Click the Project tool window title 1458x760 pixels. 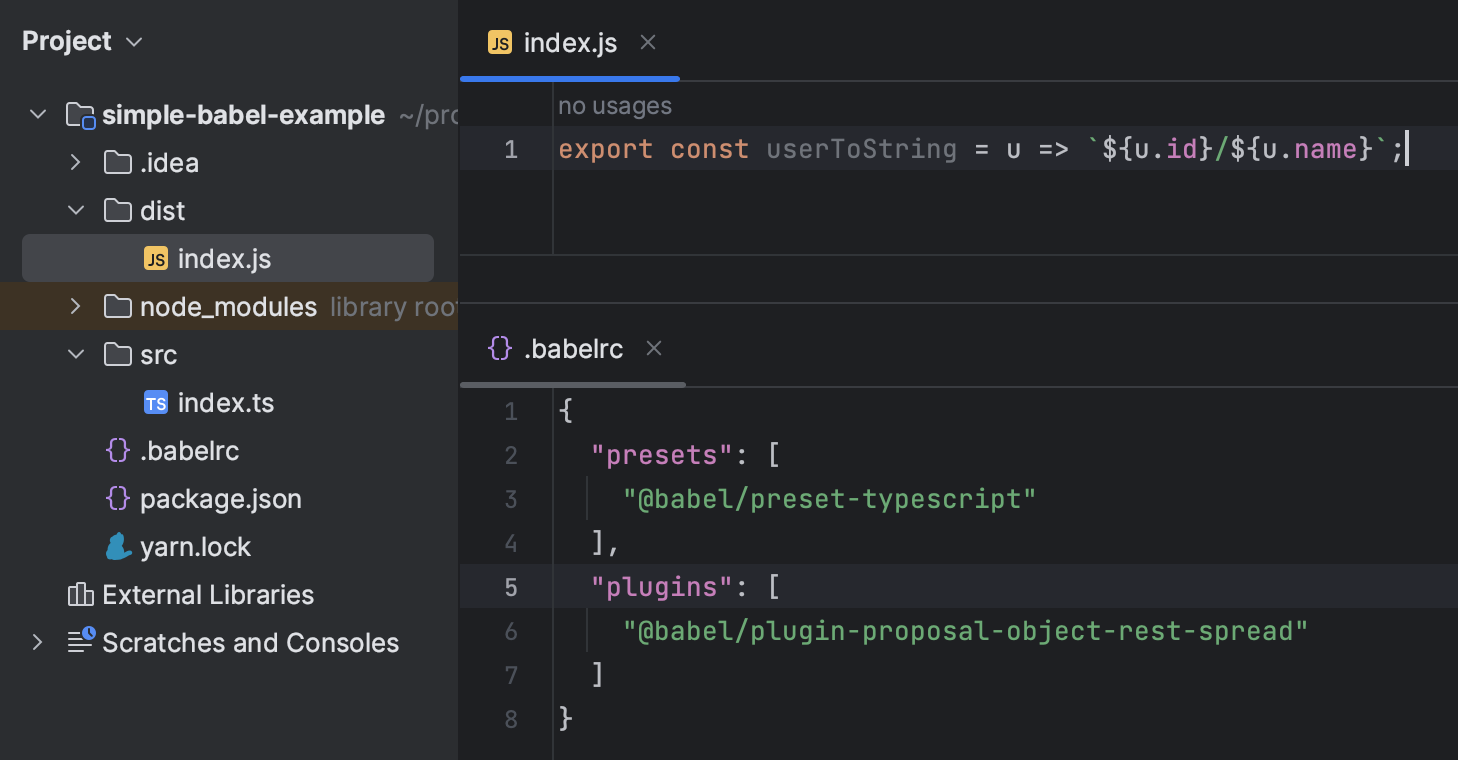tap(67, 41)
